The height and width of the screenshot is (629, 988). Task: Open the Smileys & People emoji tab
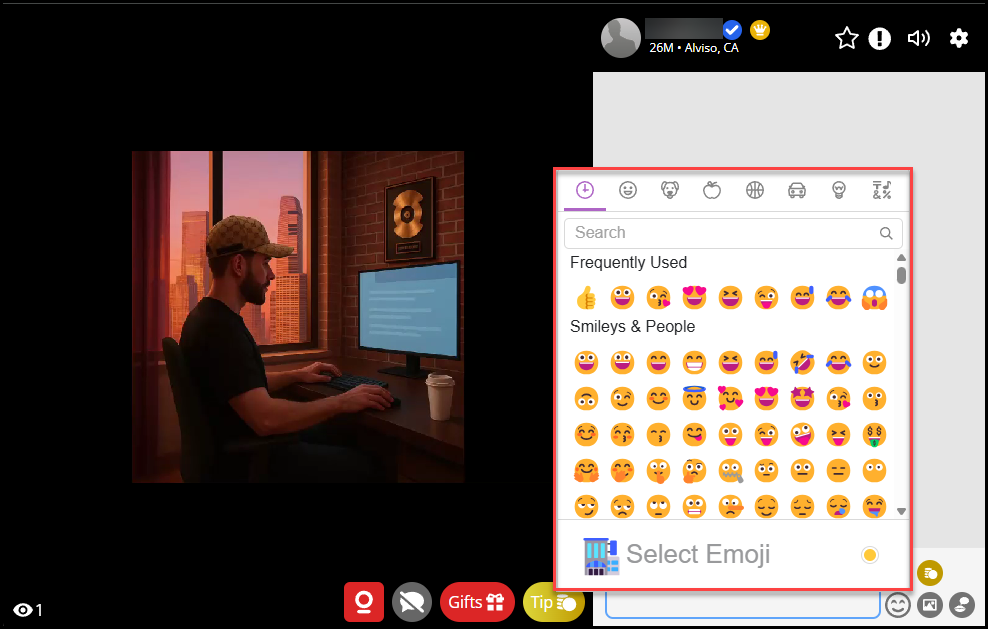pyautogui.click(x=628, y=190)
